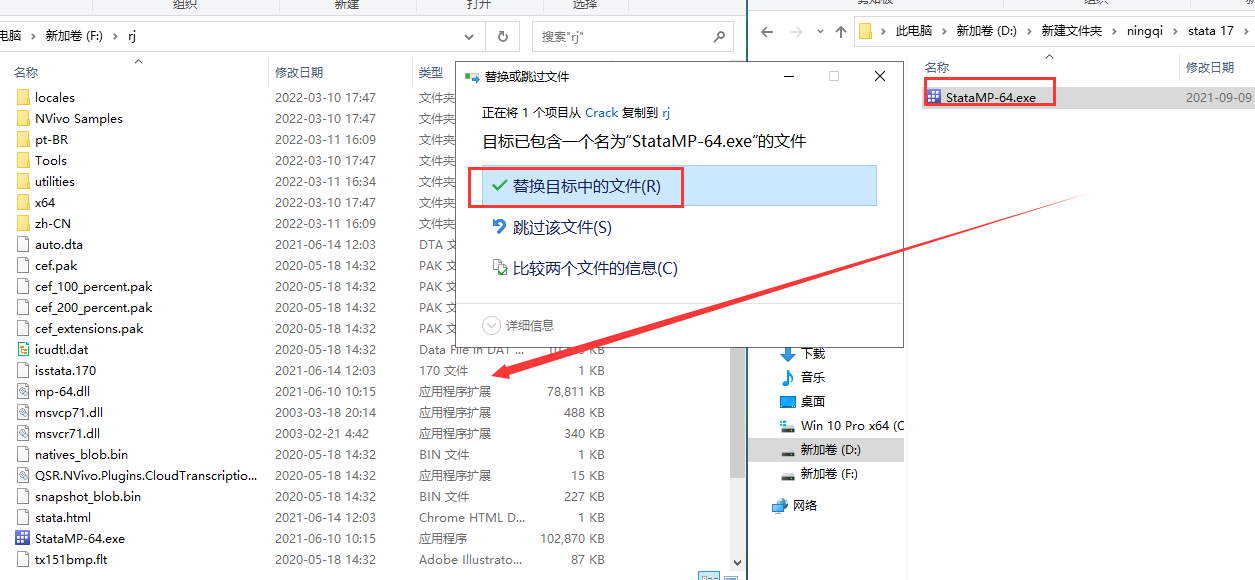This screenshot has height=580, width=1255.
Task: Click the icudtl.dat file icon
Action: click(x=24, y=349)
